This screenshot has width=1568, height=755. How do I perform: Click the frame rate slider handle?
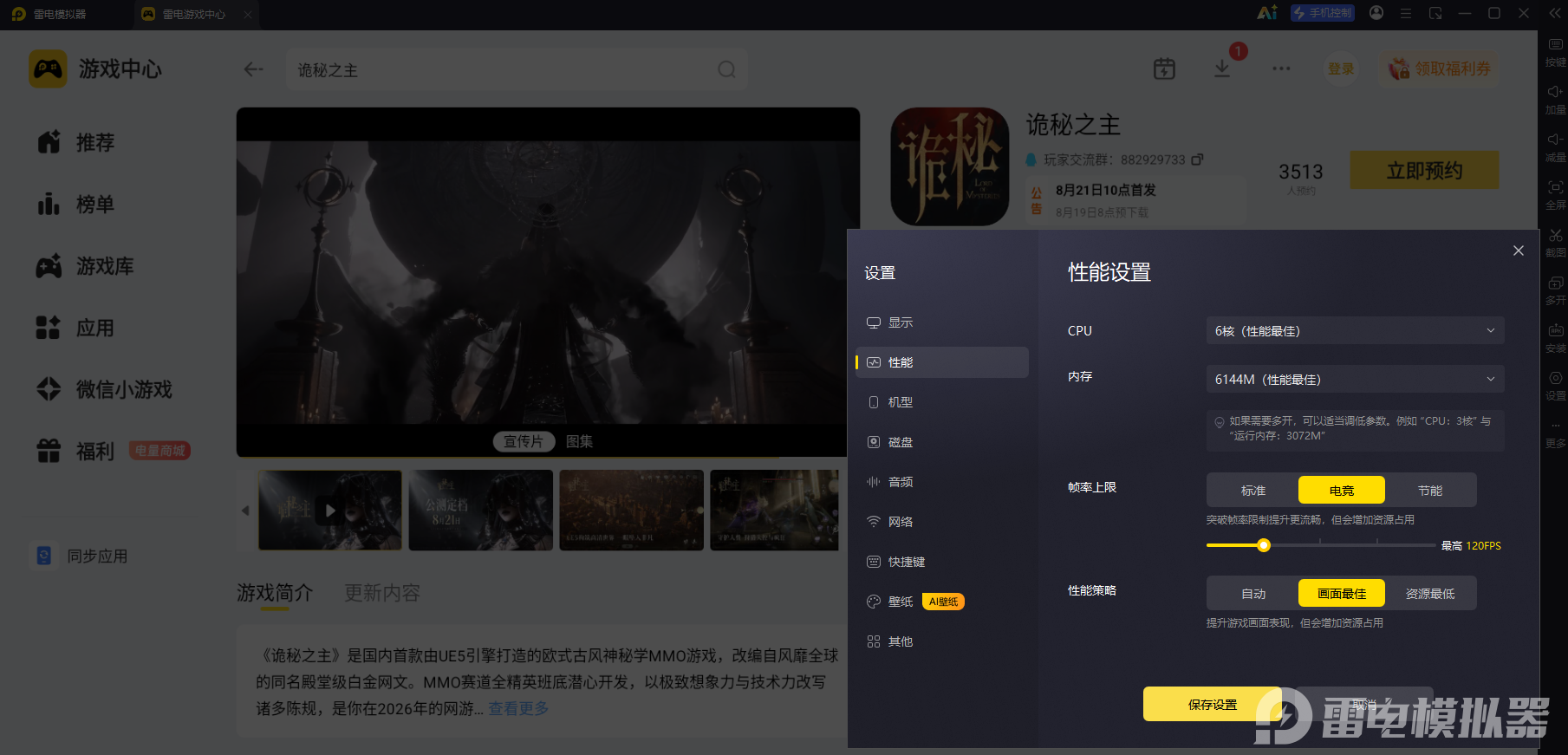point(1264,545)
